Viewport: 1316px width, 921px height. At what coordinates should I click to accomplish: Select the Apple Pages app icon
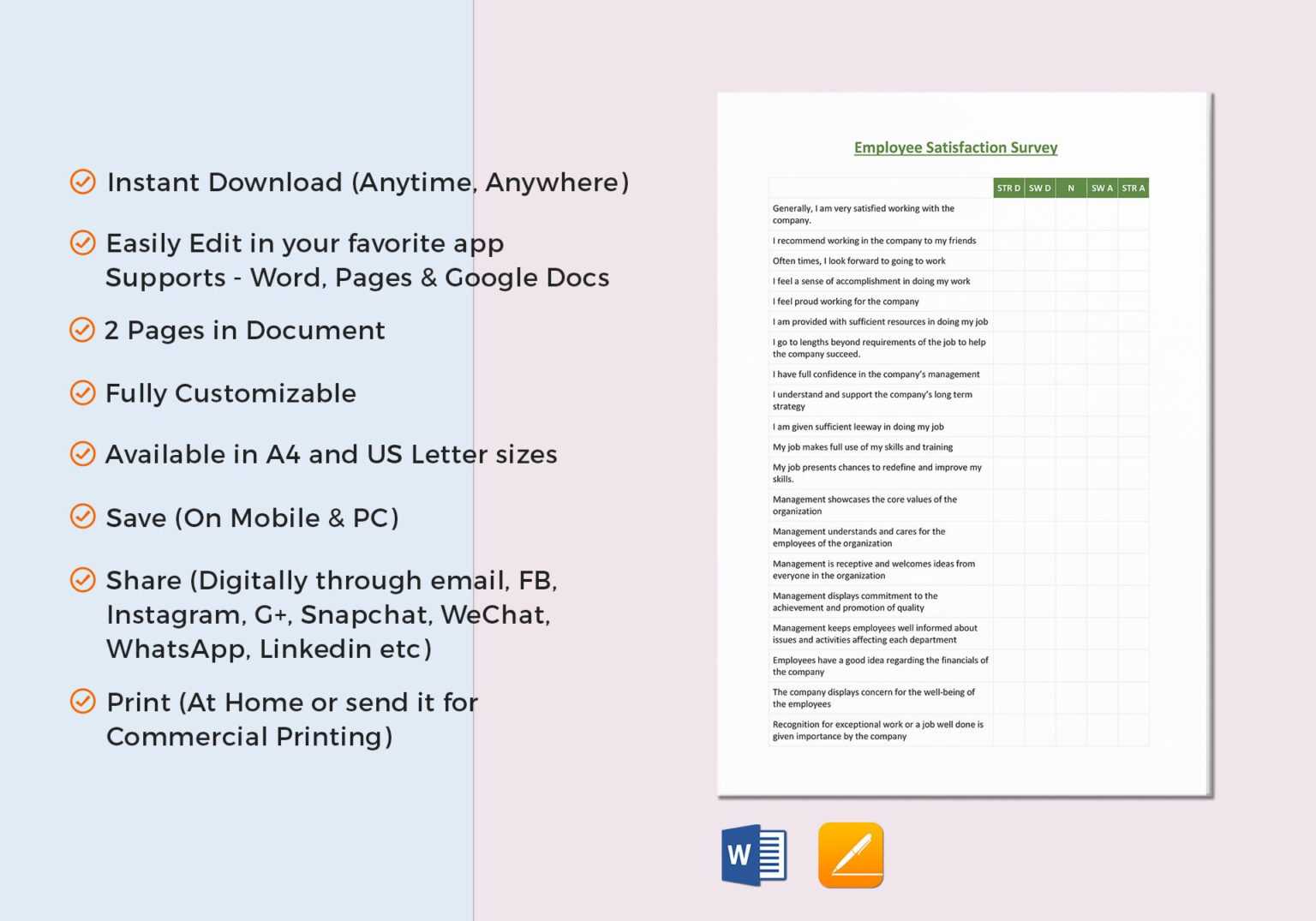(x=849, y=854)
